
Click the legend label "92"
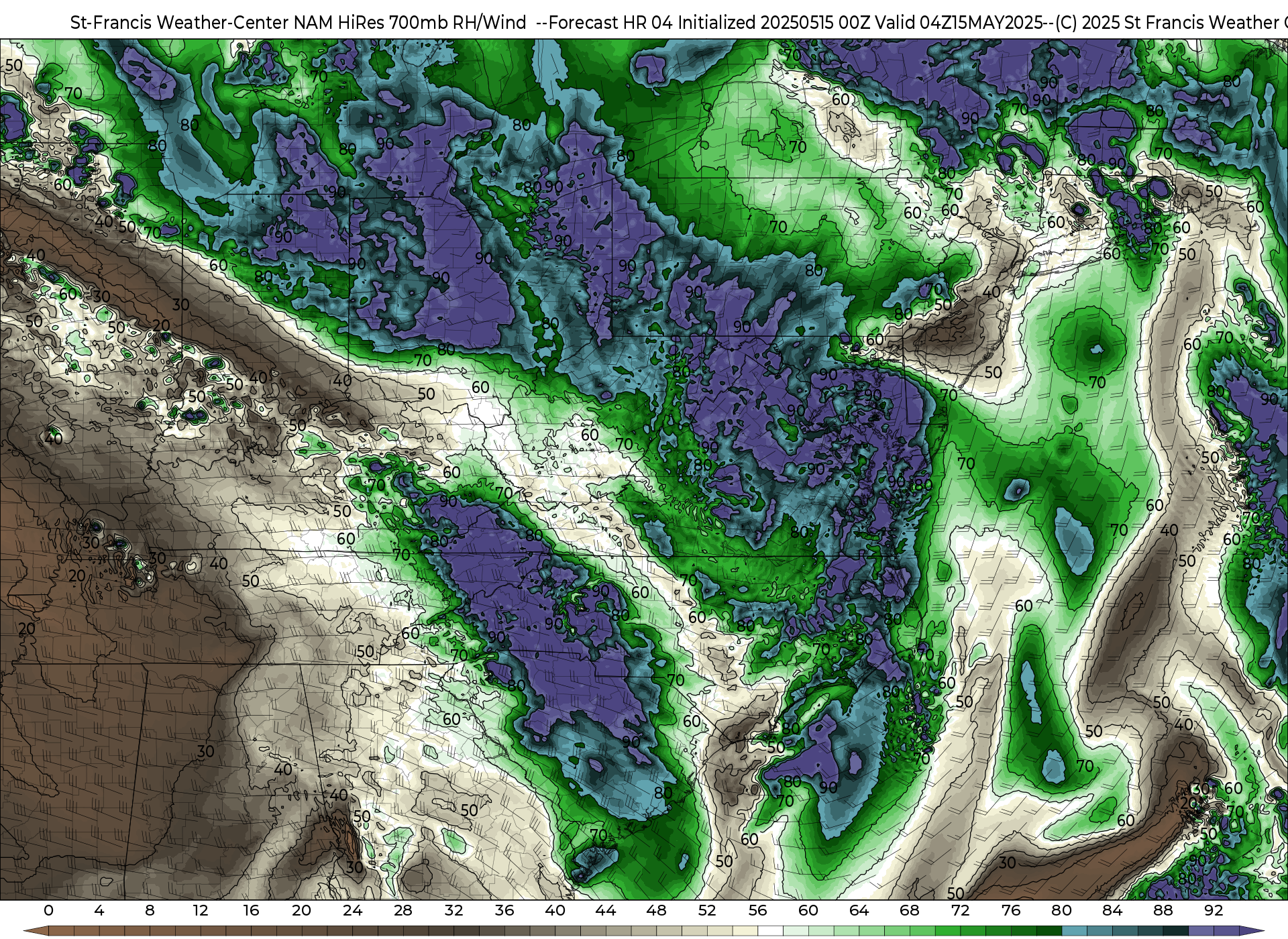coord(1214,910)
